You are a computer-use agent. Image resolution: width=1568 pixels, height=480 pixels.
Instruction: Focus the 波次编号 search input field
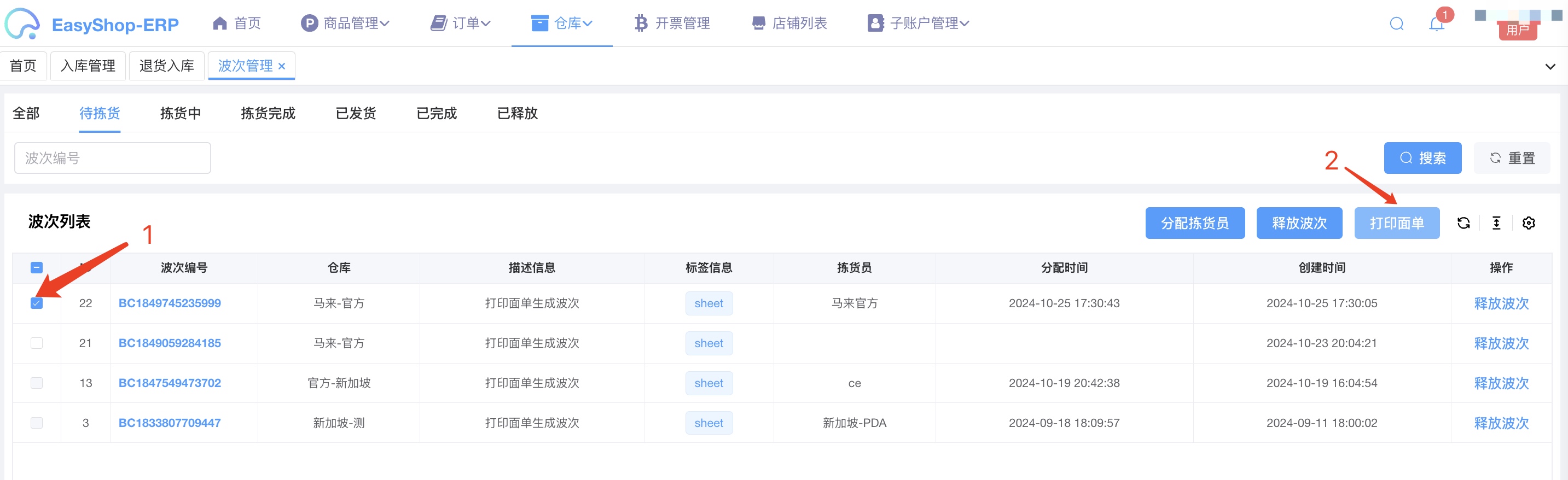(113, 158)
